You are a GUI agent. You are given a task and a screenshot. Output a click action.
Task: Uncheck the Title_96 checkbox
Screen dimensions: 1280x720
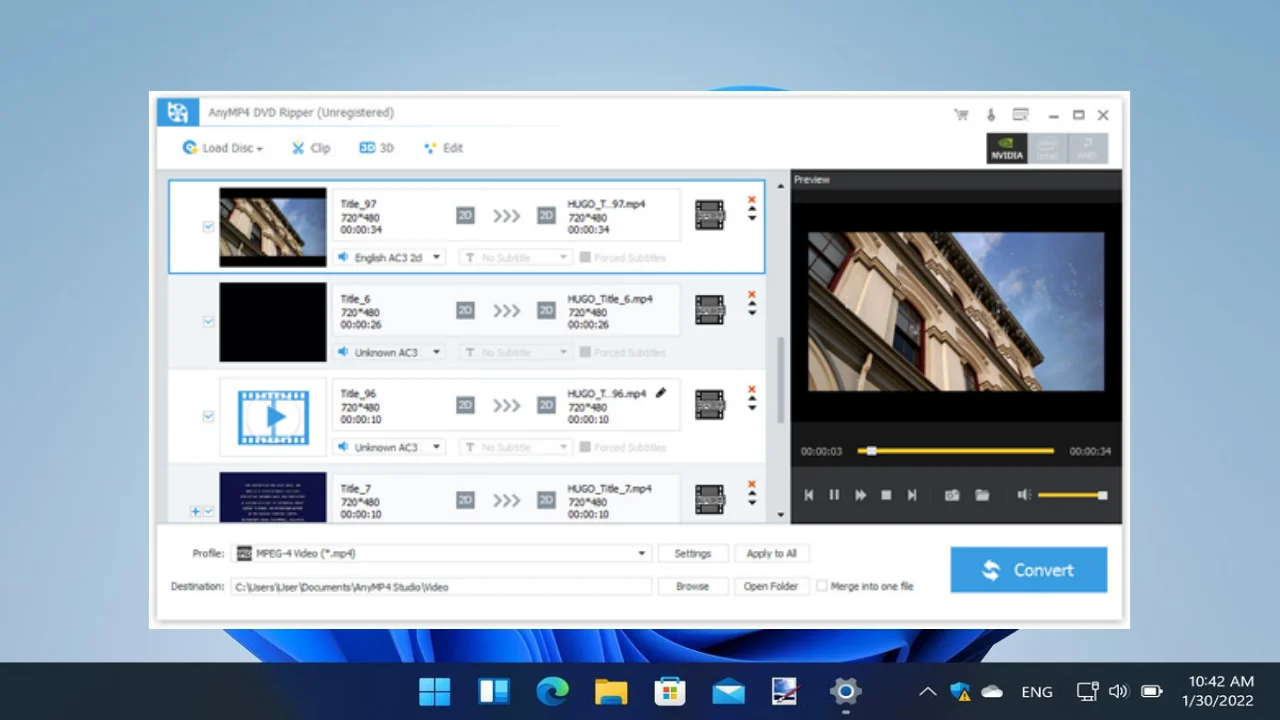pyautogui.click(x=208, y=416)
